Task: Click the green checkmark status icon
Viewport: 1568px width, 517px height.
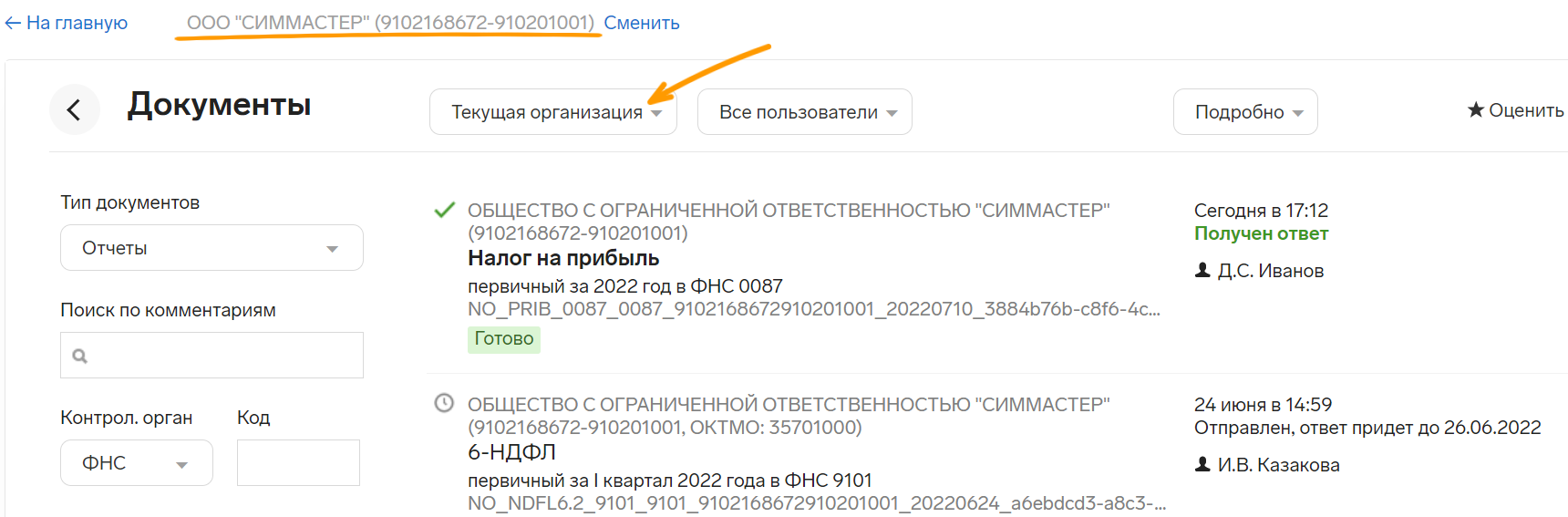Action: (444, 211)
